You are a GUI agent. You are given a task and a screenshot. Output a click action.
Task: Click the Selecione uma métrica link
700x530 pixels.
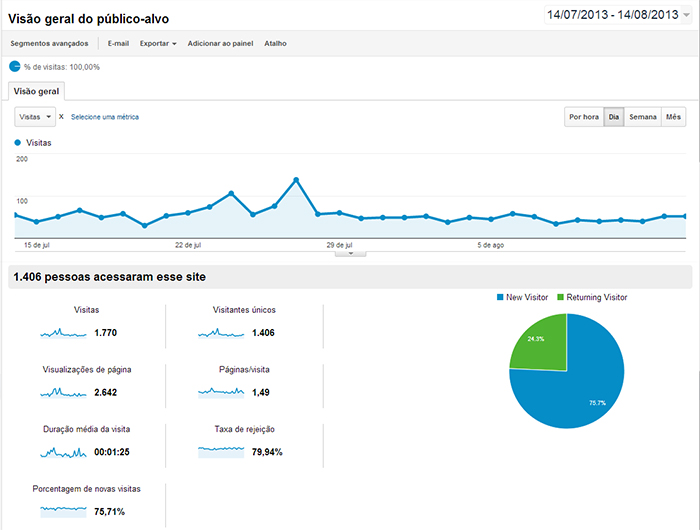coord(105,117)
